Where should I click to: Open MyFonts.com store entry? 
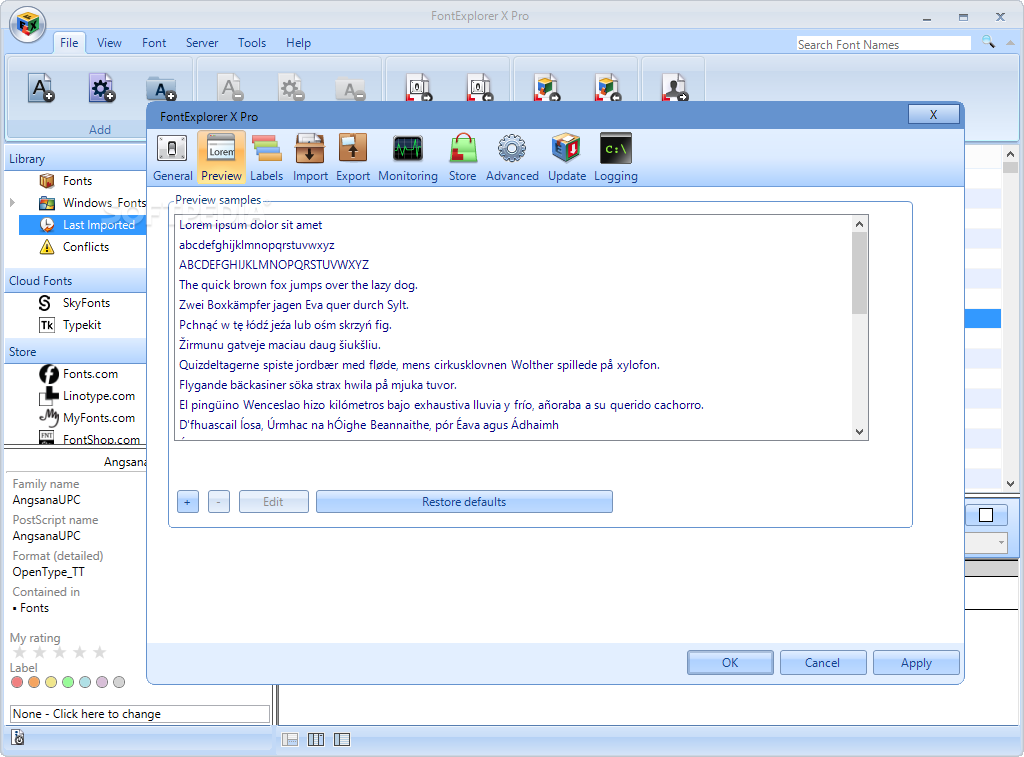pos(99,418)
